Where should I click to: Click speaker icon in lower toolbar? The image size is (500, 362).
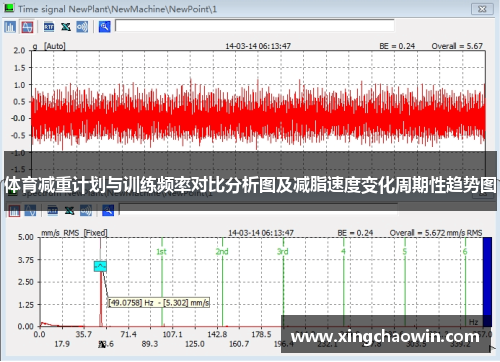pos(86,211)
